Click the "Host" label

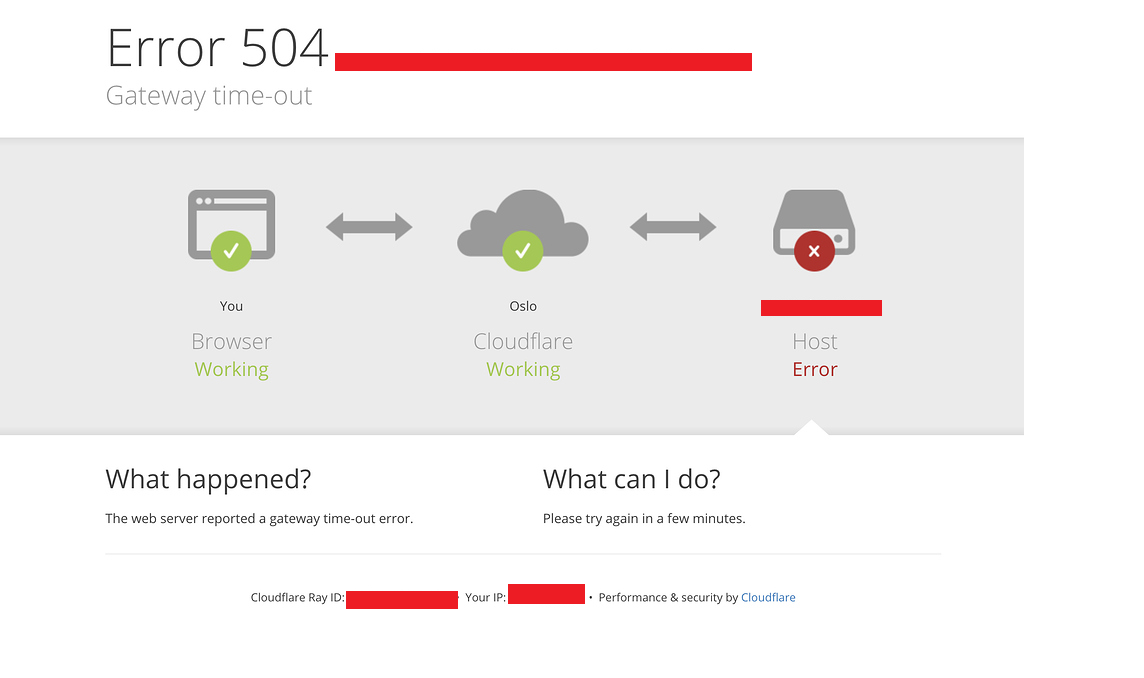coord(815,341)
